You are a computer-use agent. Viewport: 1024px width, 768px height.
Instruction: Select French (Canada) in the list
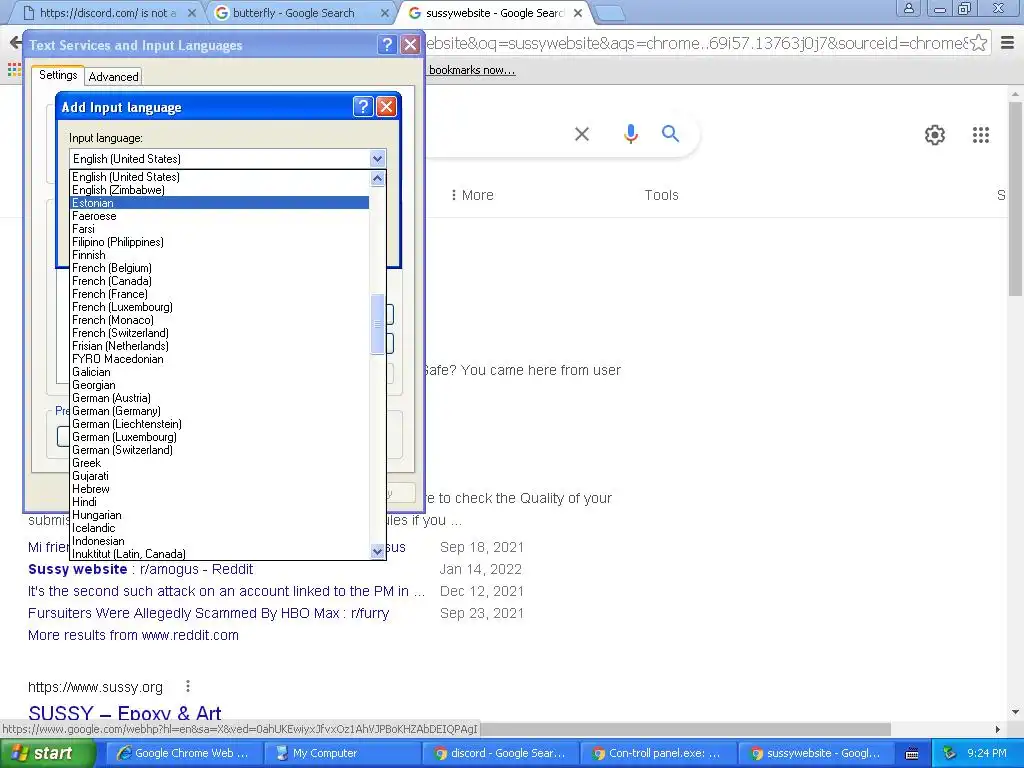pos(219,281)
